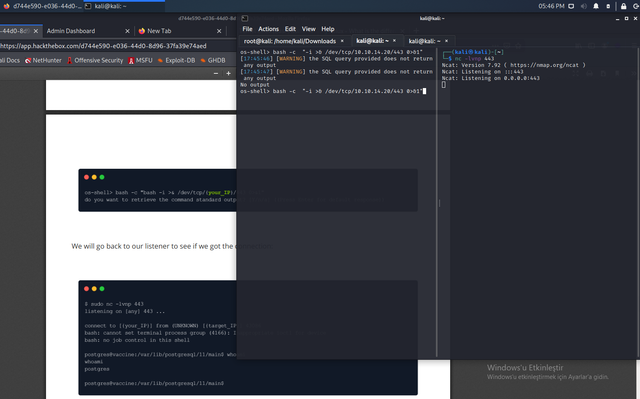Switch to the kali@kali terminal taskbar entry
The height and width of the screenshot is (399, 640).
point(124,6)
